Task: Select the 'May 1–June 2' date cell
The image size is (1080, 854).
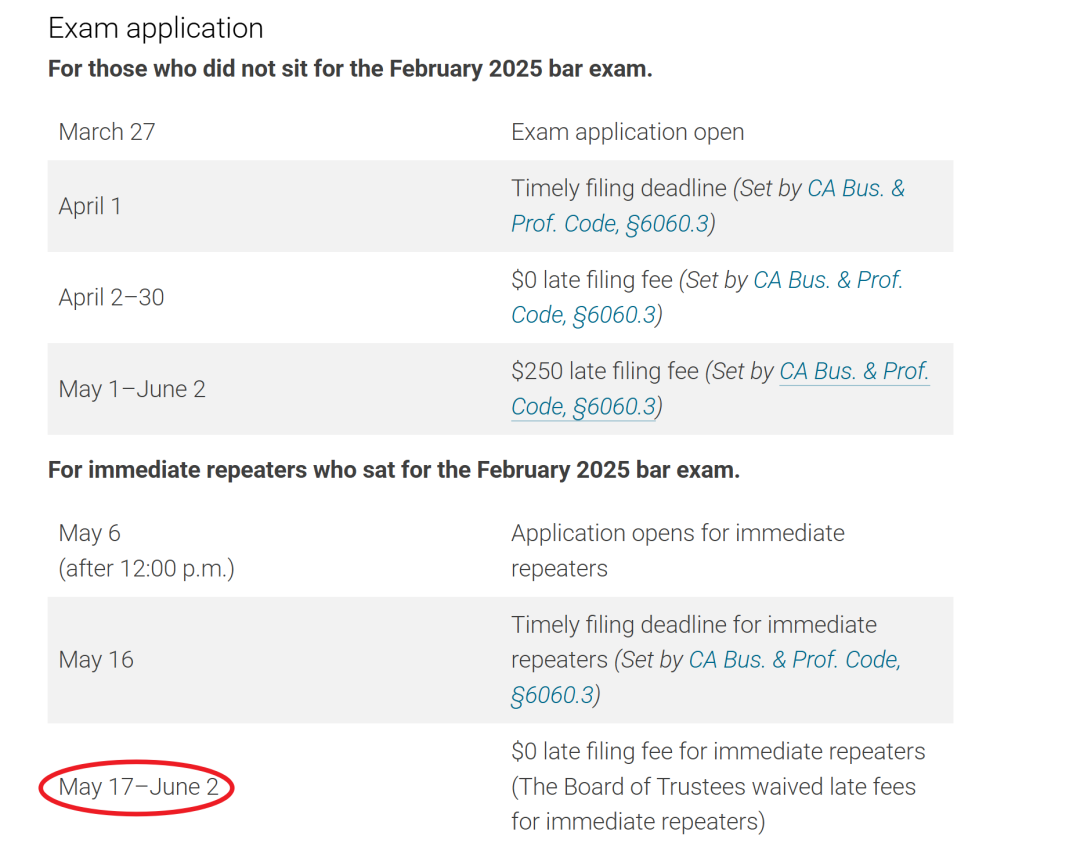Action: click(132, 389)
